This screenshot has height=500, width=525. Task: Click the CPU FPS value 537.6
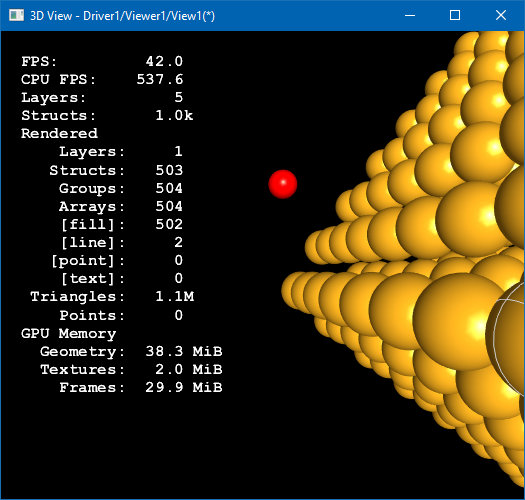pyautogui.click(x=160, y=79)
